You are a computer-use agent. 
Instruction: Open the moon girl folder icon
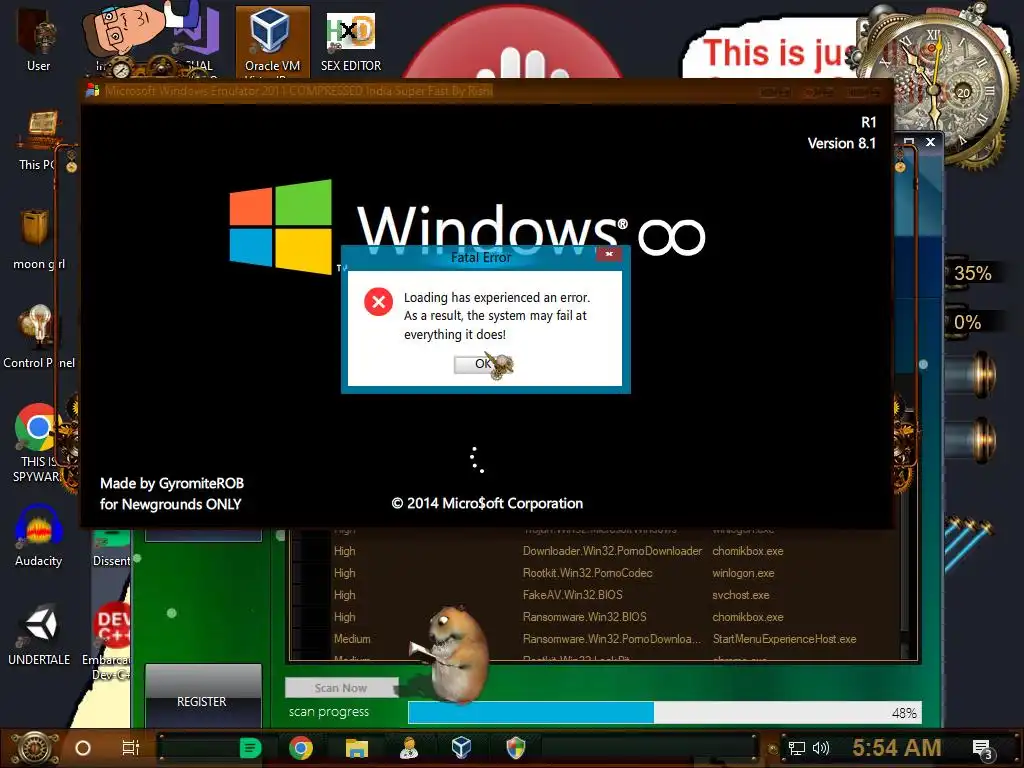point(38,240)
